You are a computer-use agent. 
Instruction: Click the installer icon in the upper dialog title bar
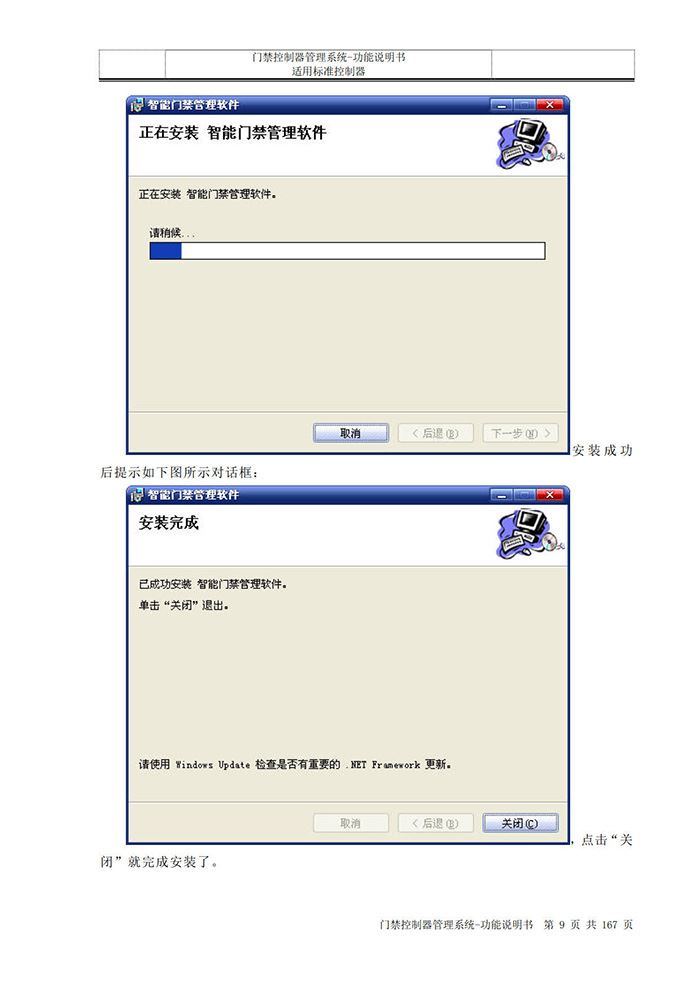138,105
